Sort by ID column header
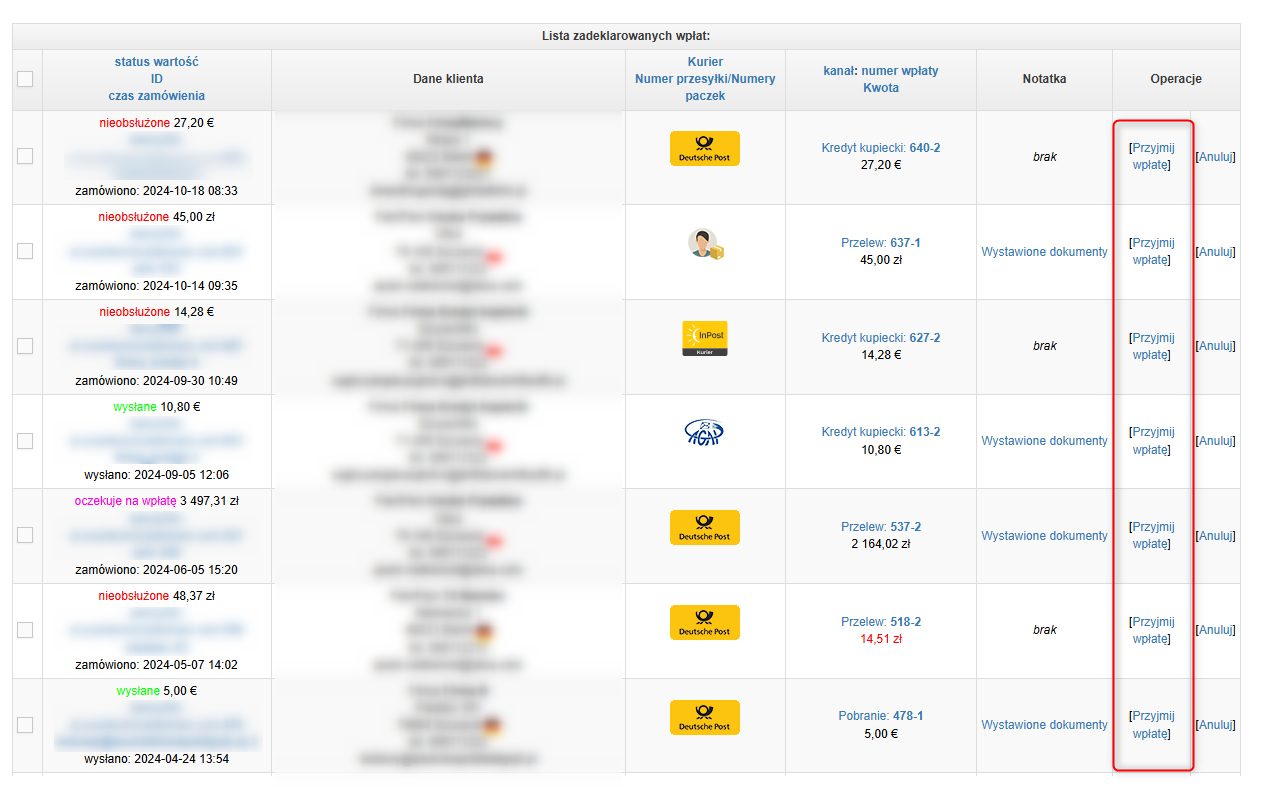 coord(157,79)
